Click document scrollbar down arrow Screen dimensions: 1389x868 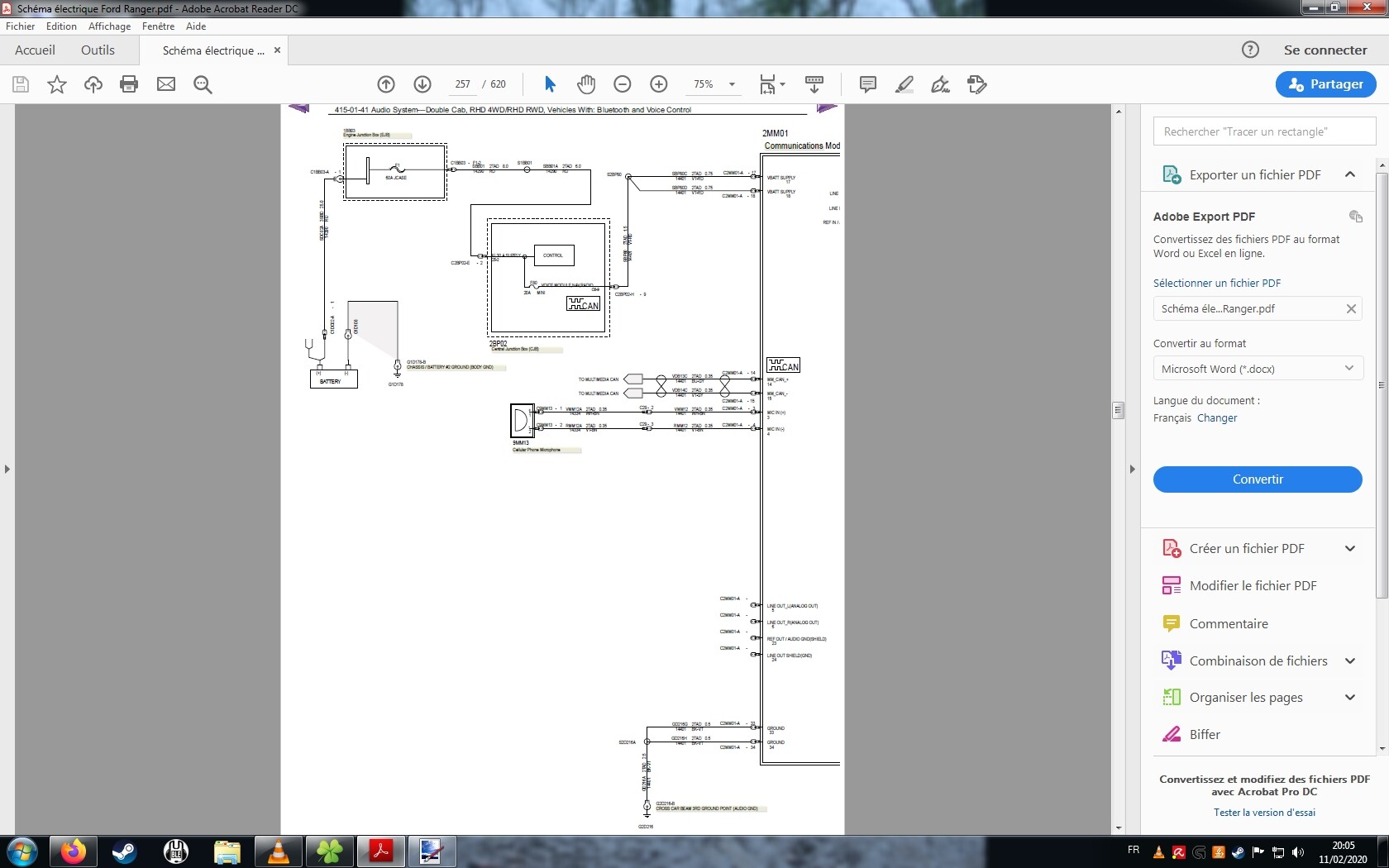point(1118,827)
